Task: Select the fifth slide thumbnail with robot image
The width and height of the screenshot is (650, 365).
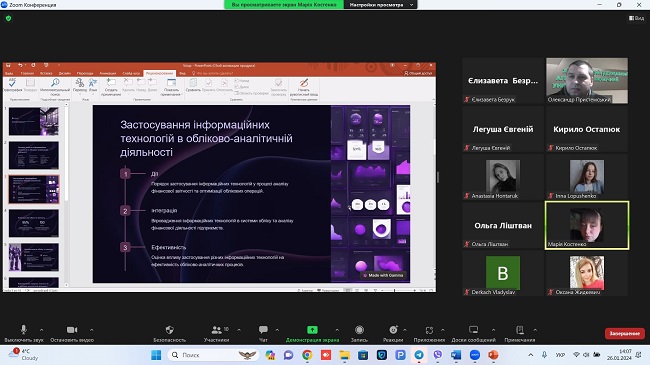Action: (x=34, y=257)
